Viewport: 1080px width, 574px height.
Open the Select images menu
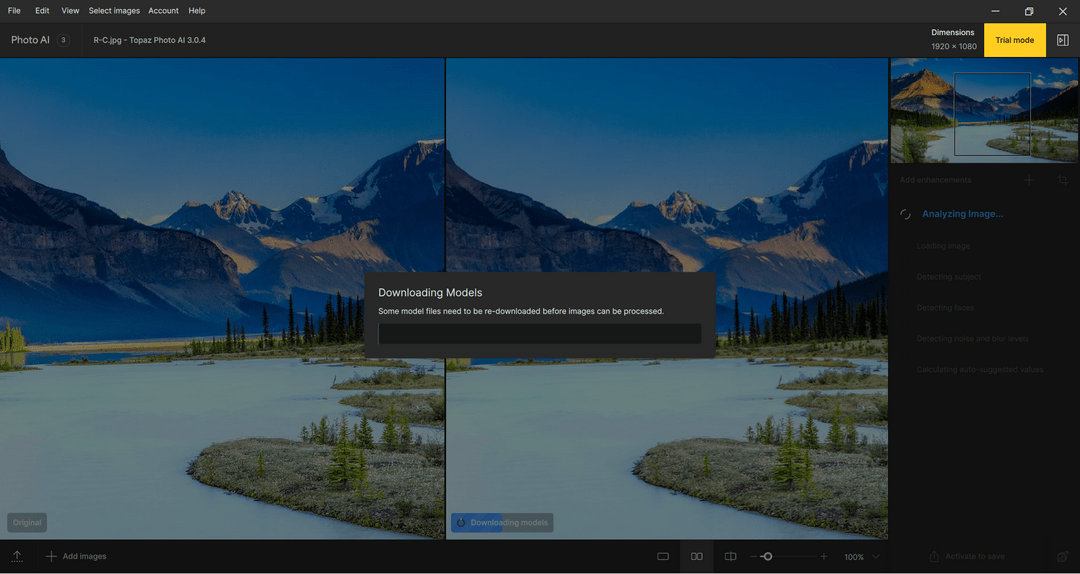(114, 11)
